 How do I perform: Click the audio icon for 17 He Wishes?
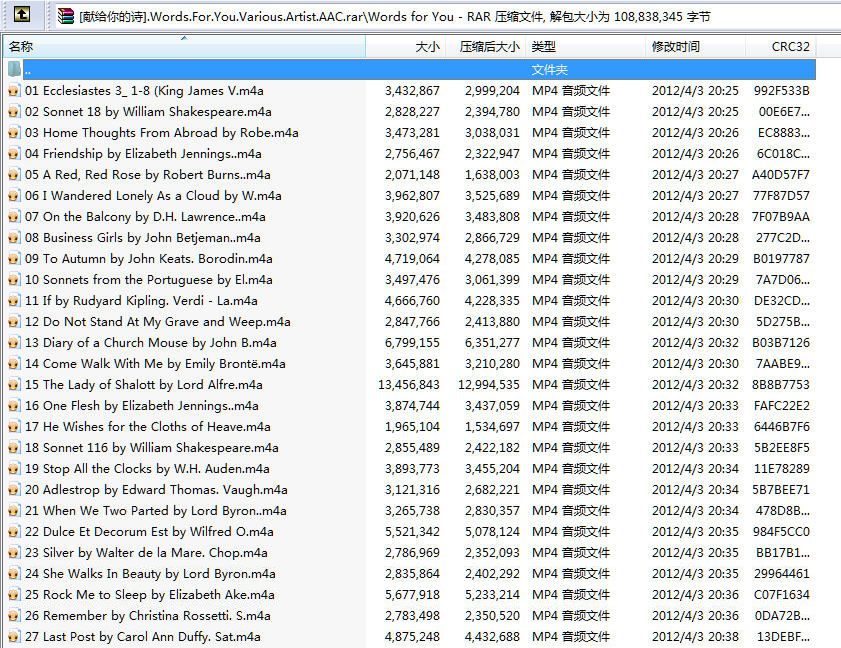click(x=14, y=426)
